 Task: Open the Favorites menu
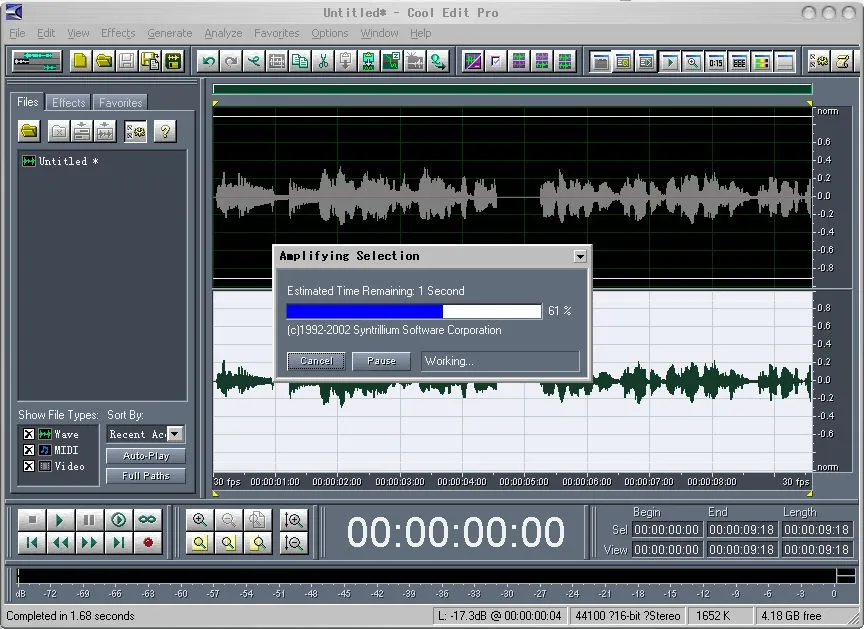277,33
